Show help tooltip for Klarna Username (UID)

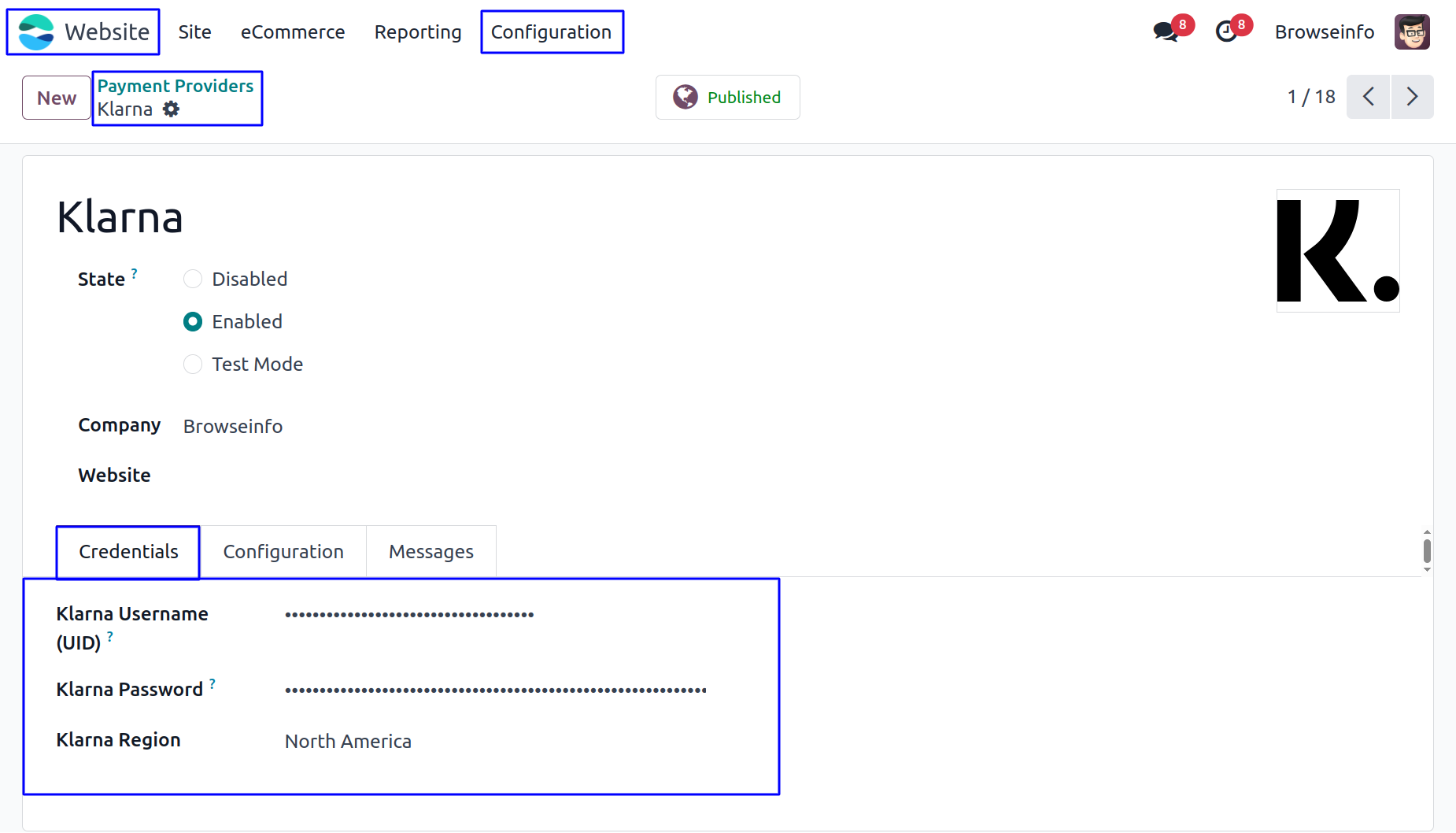pos(110,636)
